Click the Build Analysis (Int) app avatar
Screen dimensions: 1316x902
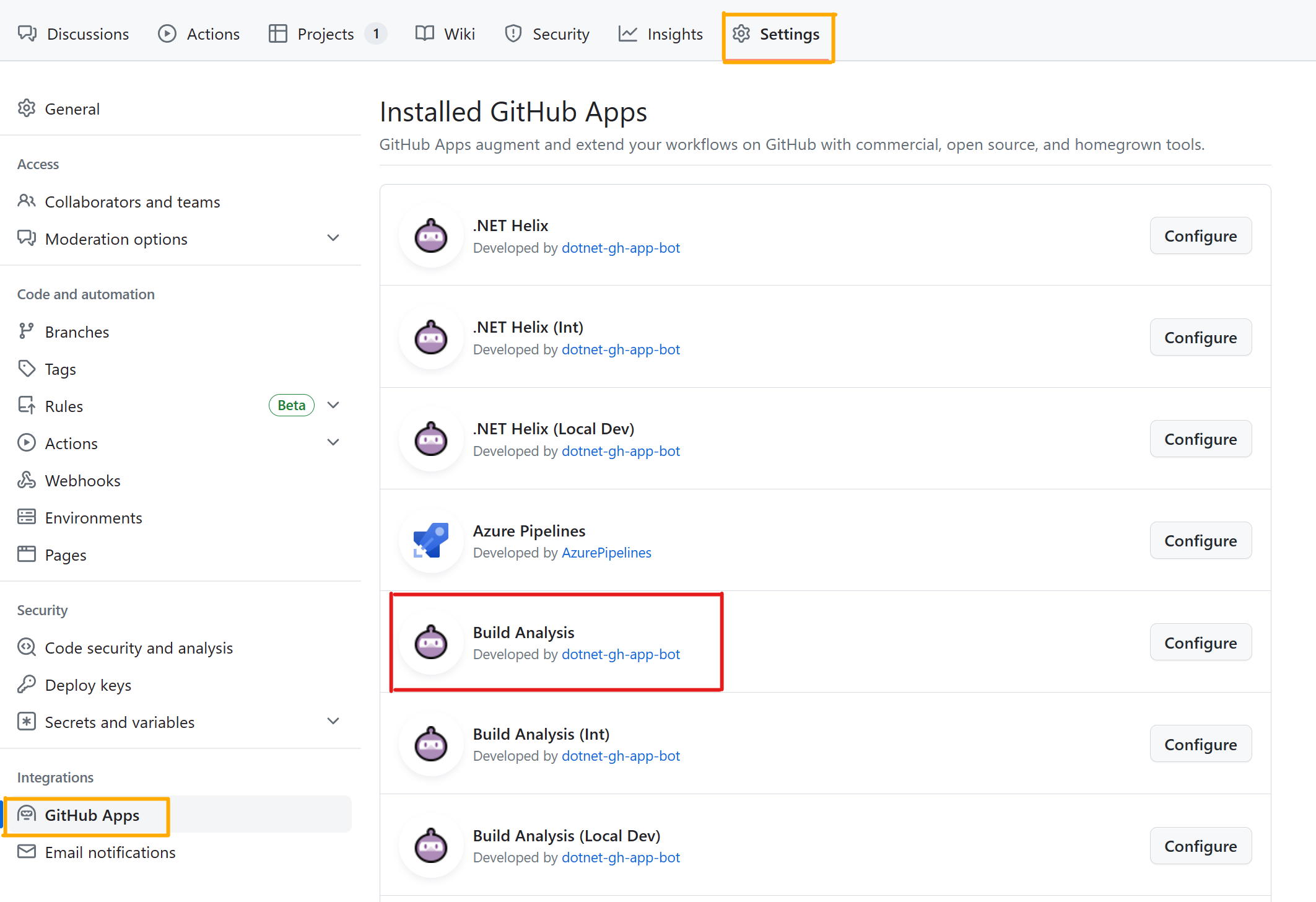431,744
